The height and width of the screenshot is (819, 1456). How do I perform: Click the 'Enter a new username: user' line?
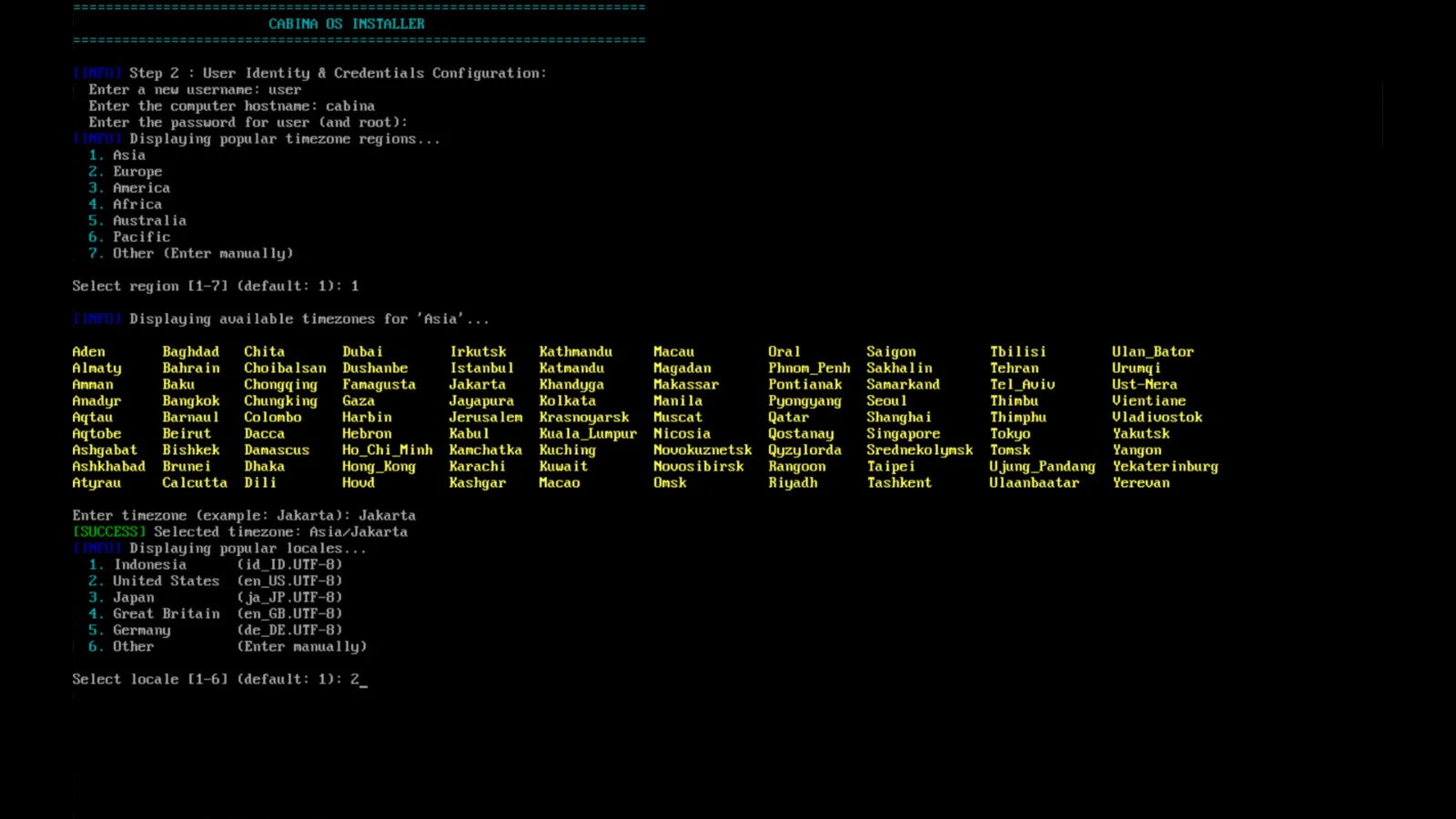pos(195,89)
